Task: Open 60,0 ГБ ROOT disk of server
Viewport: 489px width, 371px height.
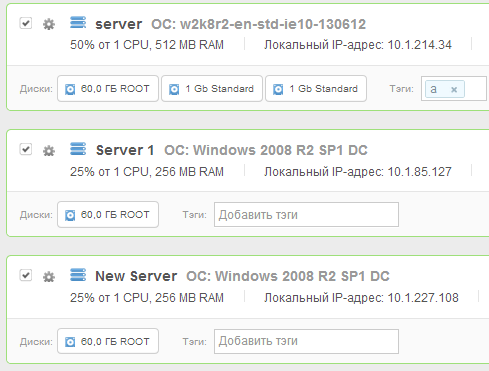Action: coord(108,89)
